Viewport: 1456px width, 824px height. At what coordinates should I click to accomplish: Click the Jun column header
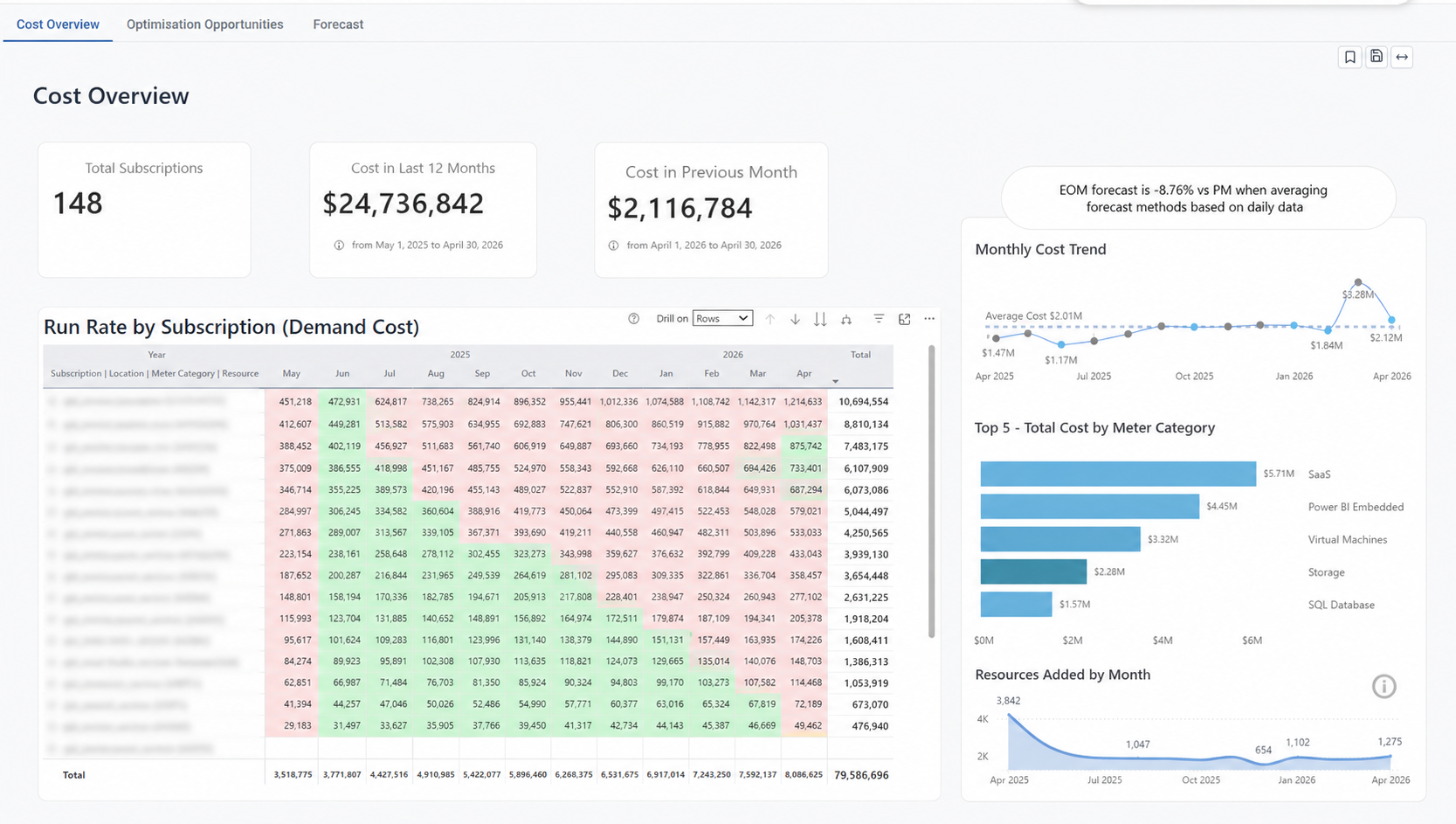click(342, 373)
